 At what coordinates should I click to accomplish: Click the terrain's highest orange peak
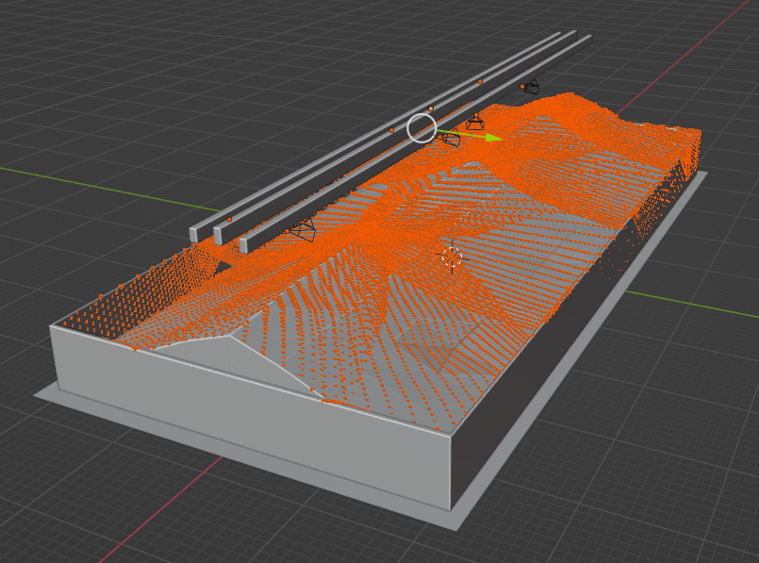[566, 97]
